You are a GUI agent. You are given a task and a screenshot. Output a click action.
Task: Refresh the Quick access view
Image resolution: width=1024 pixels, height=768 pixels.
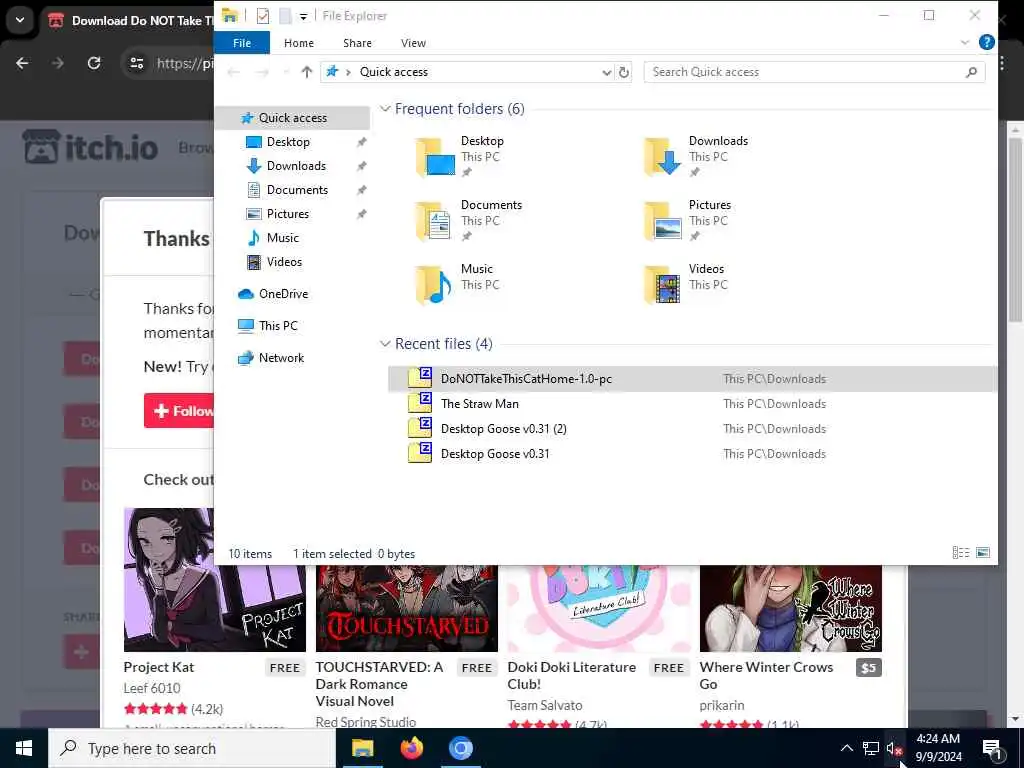click(x=624, y=72)
